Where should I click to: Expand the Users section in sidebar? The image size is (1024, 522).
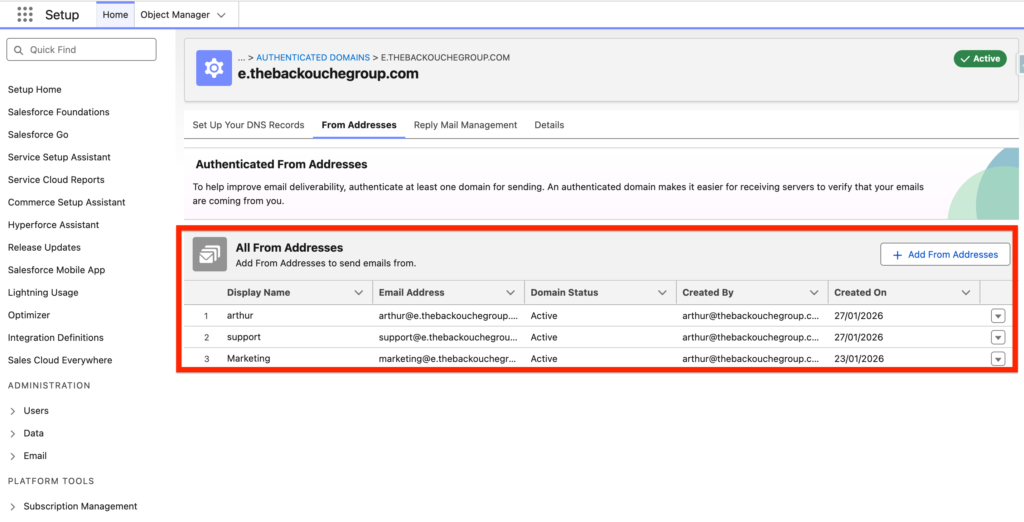[12, 411]
